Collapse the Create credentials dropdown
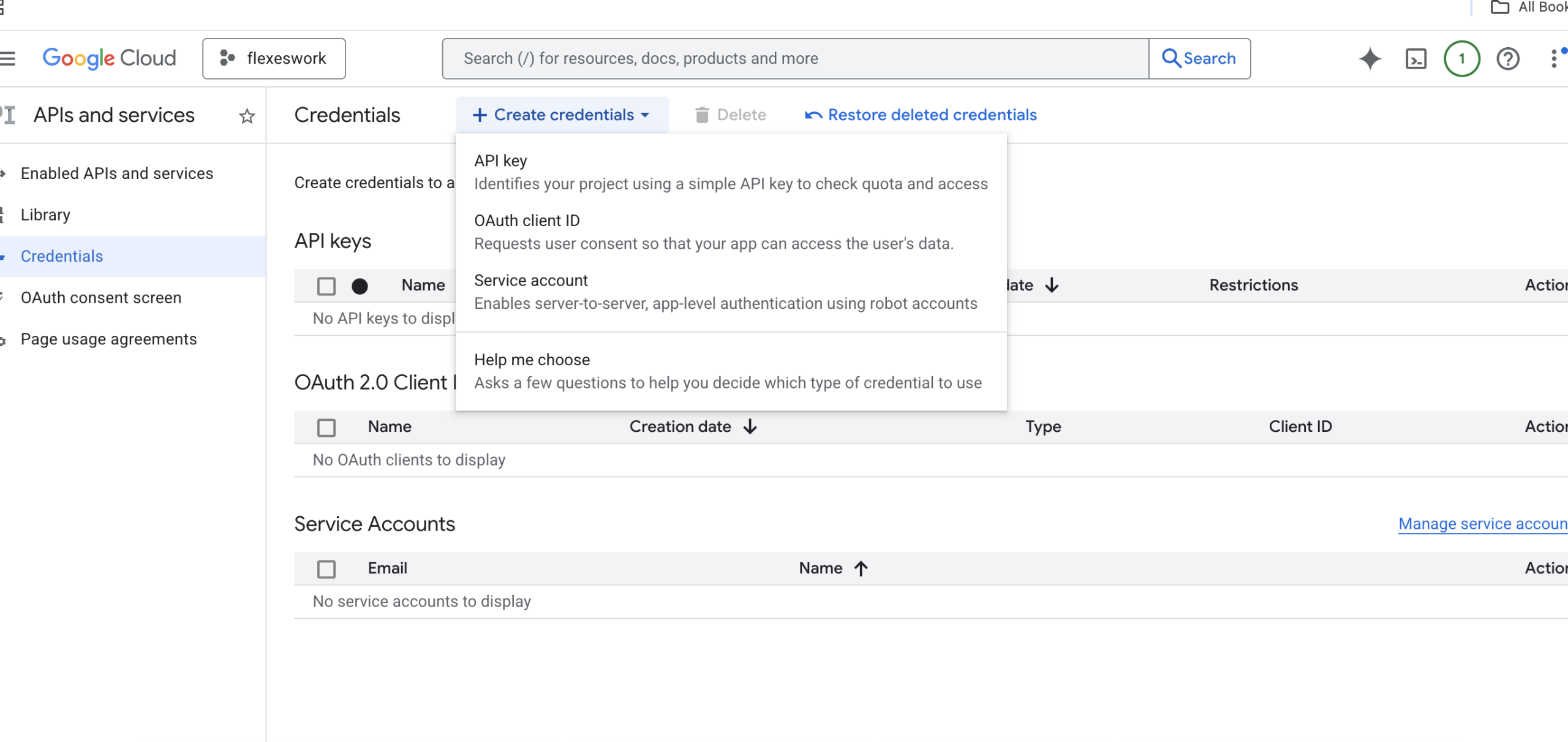This screenshot has width=1568, height=742. (x=561, y=115)
